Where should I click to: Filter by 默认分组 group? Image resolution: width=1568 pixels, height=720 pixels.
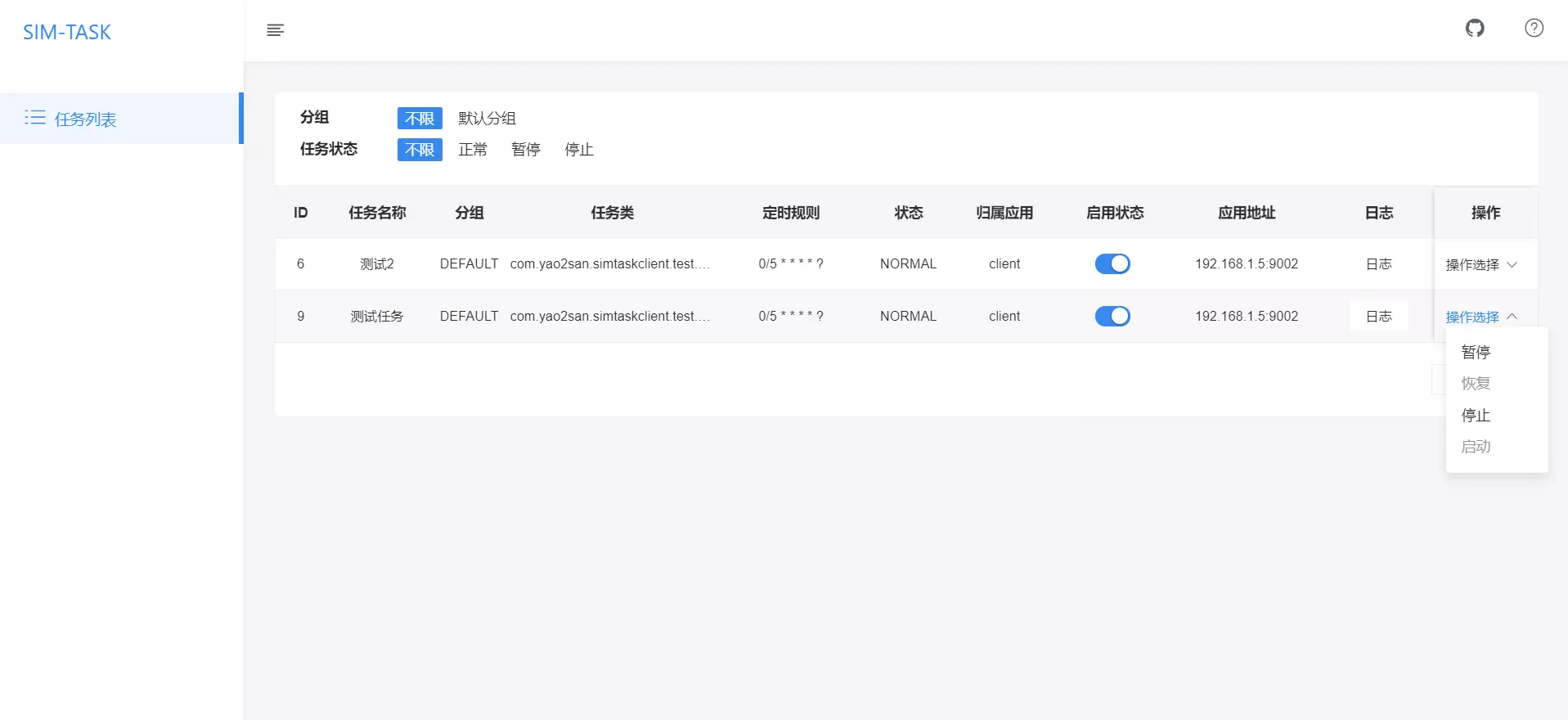(487, 119)
